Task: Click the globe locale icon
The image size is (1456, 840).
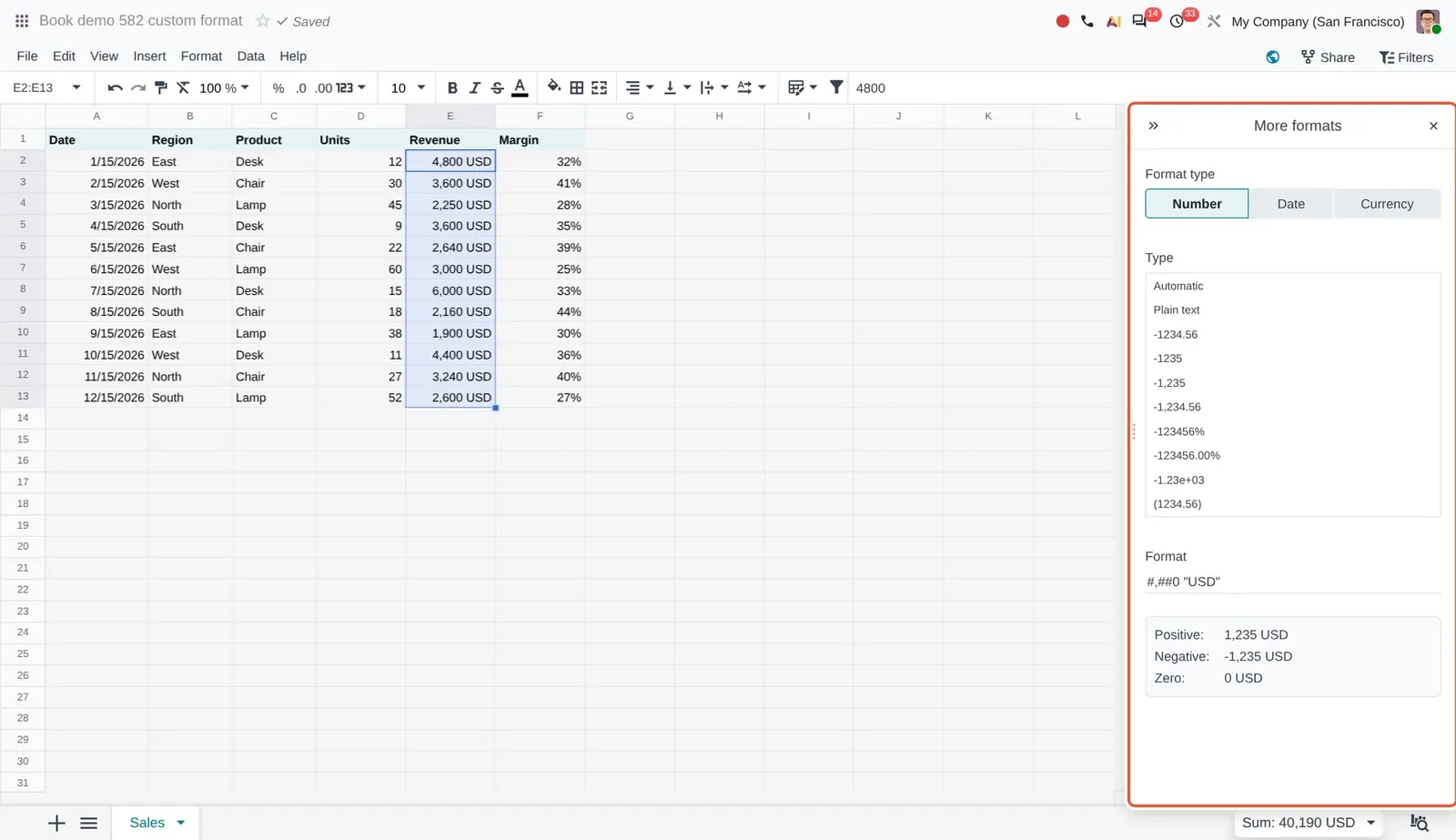Action: (1272, 57)
